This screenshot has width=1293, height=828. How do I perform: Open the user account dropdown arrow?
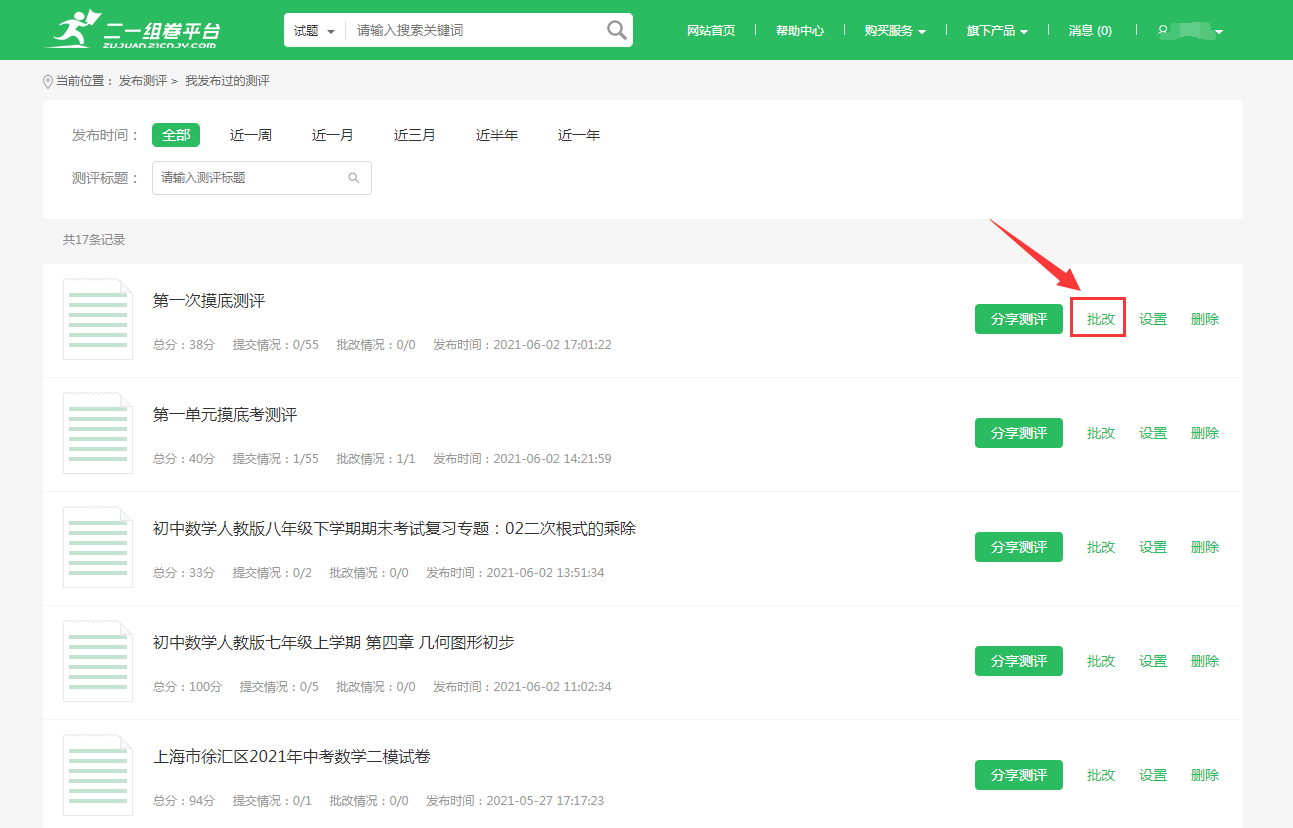pos(1219,32)
